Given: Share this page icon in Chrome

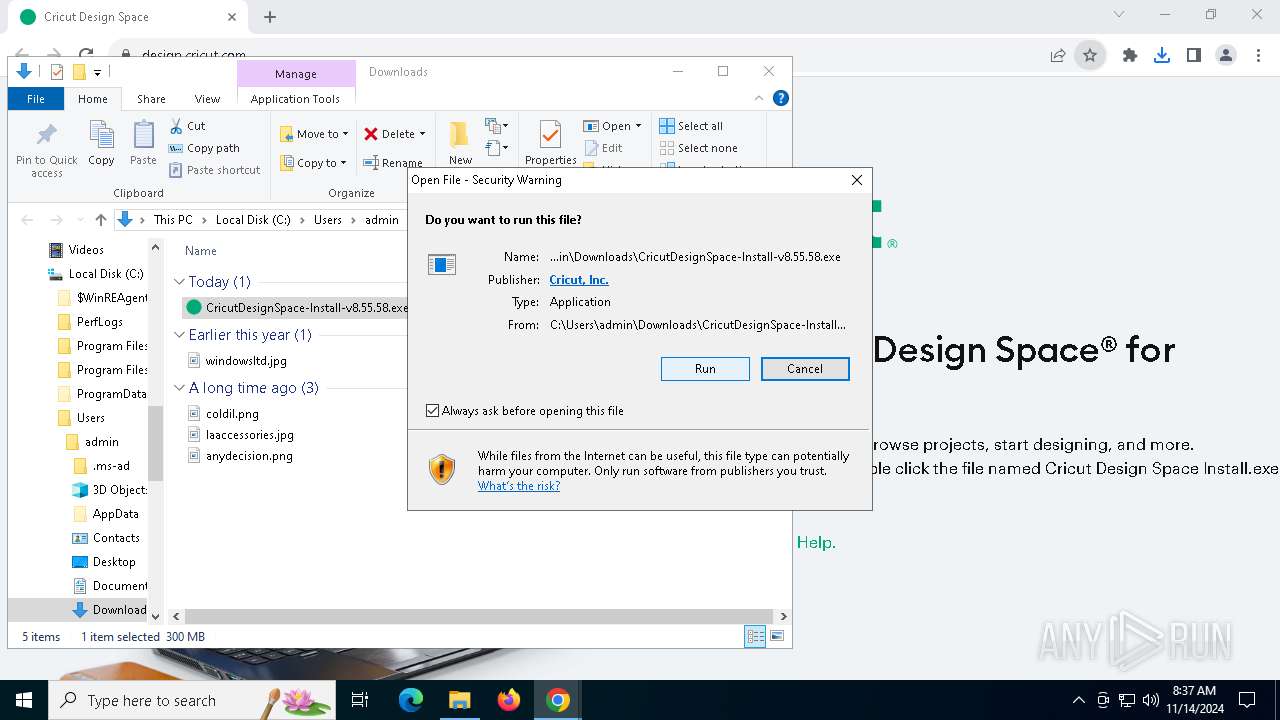Looking at the screenshot, I should pos(1058,56).
